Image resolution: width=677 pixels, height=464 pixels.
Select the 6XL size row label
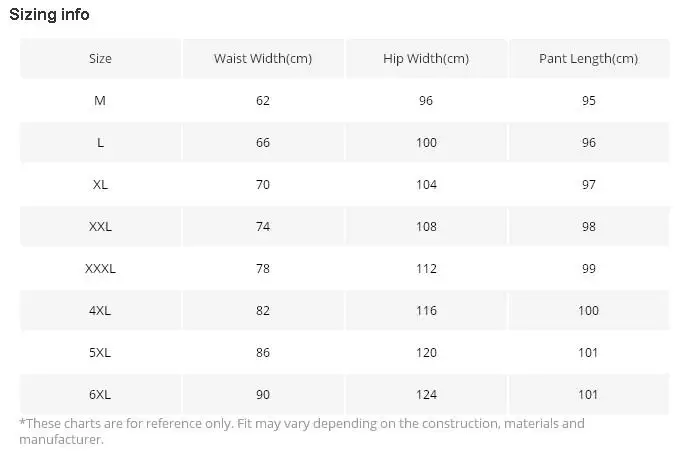[100, 394]
